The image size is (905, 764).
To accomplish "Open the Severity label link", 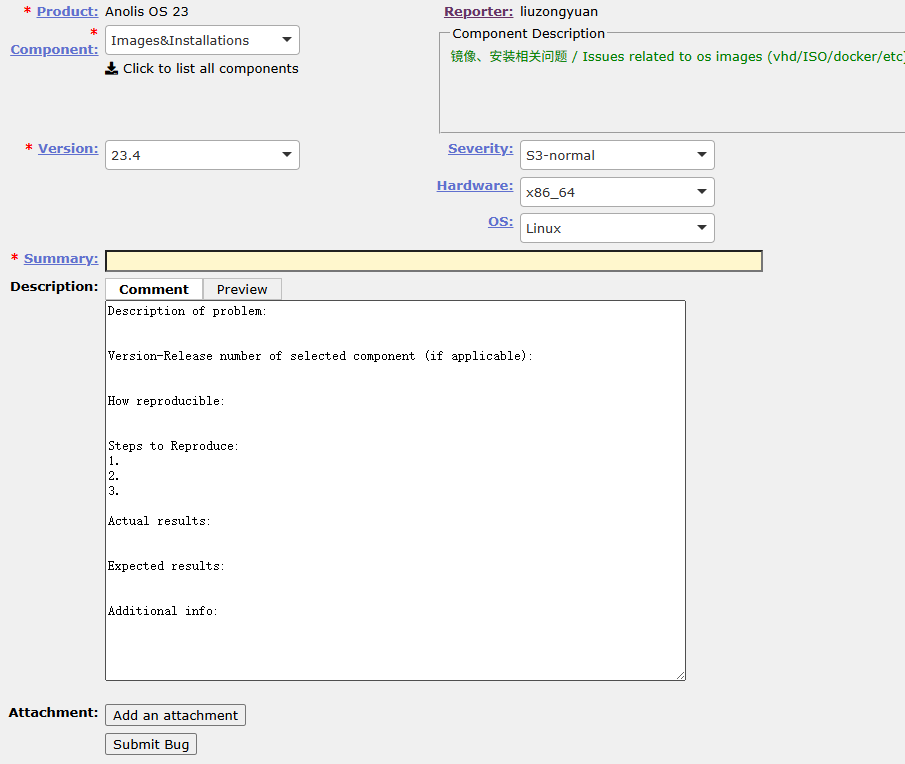I will [480, 148].
